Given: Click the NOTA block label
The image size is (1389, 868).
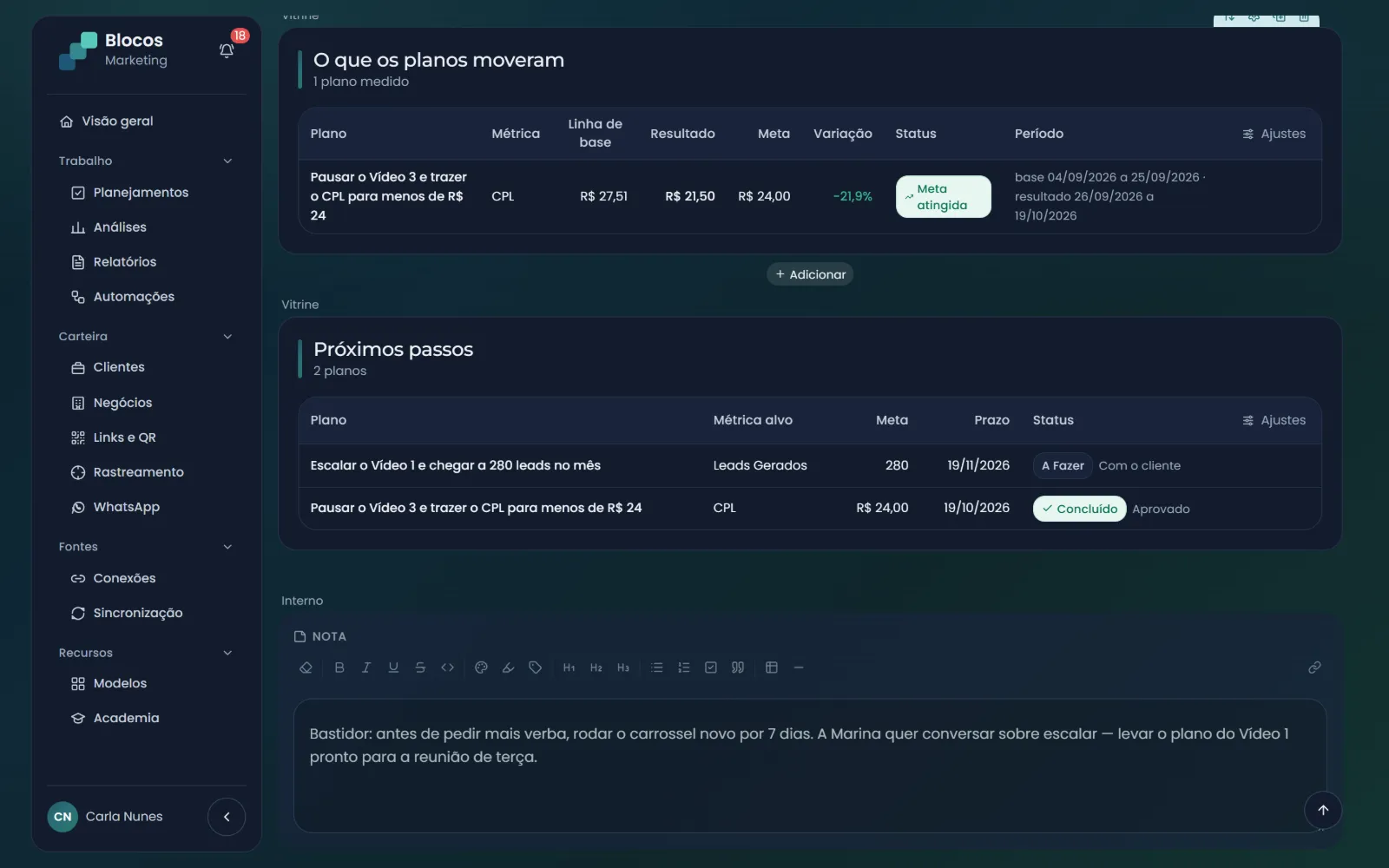Looking at the screenshot, I should tap(320, 636).
